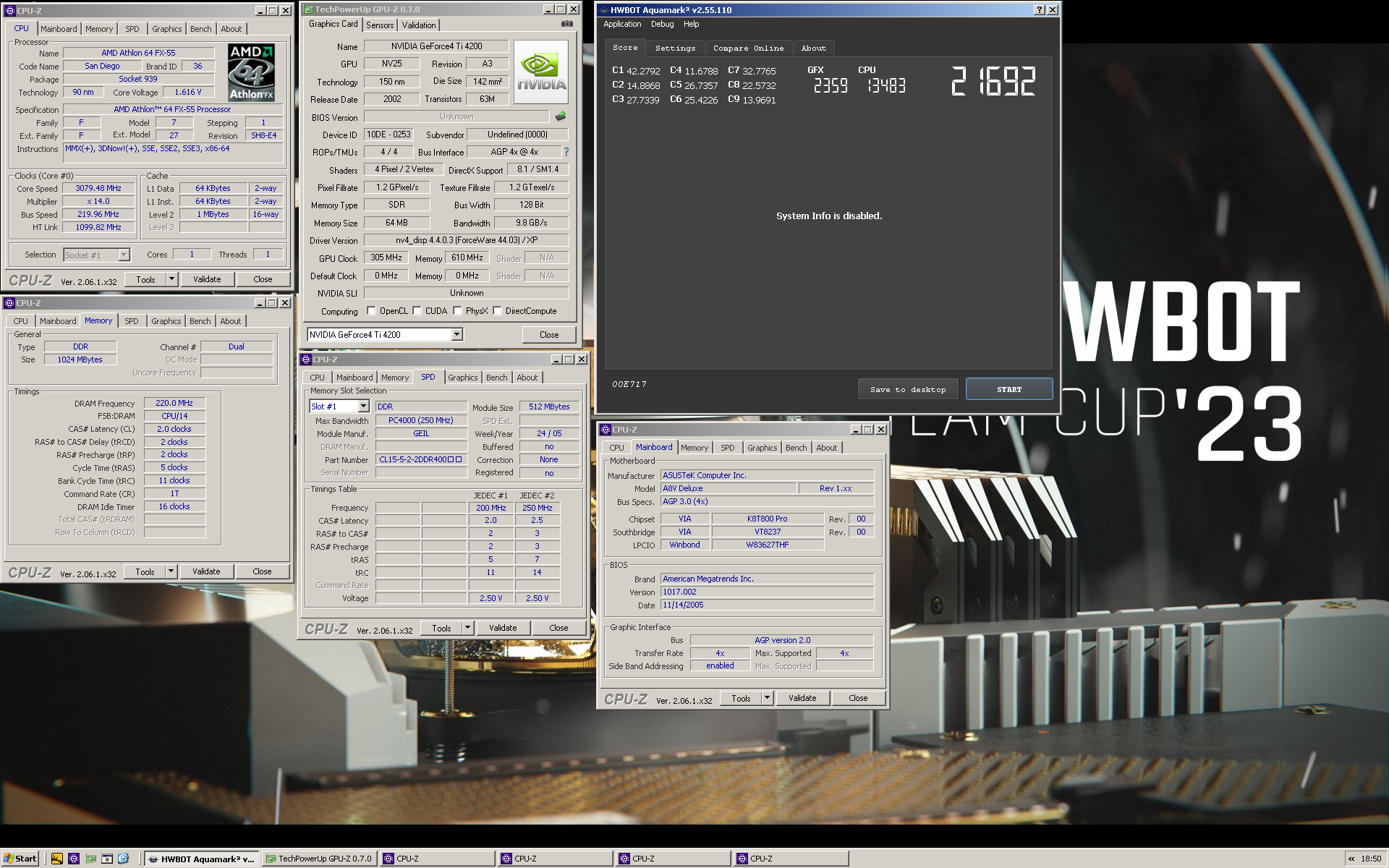Enable the CUDA checkbox in GPU-Z
This screenshot has height=868, width=1389.
(x=417, y=311)
